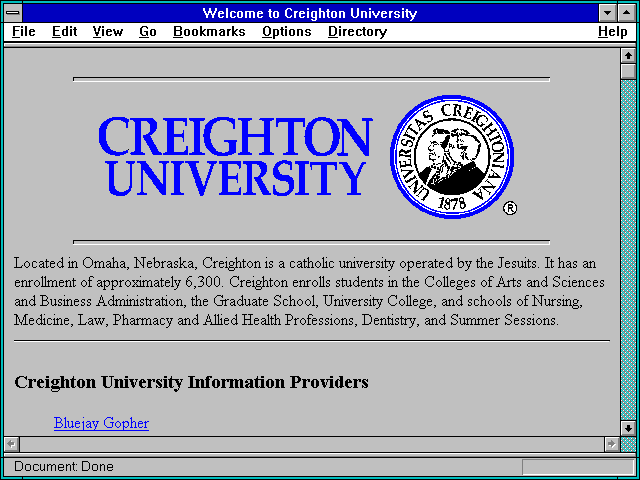Image resolution: width=640 pixels, height=480 pixels.
Task: Click the 'and Business Administration' text line
Action: 299,301
